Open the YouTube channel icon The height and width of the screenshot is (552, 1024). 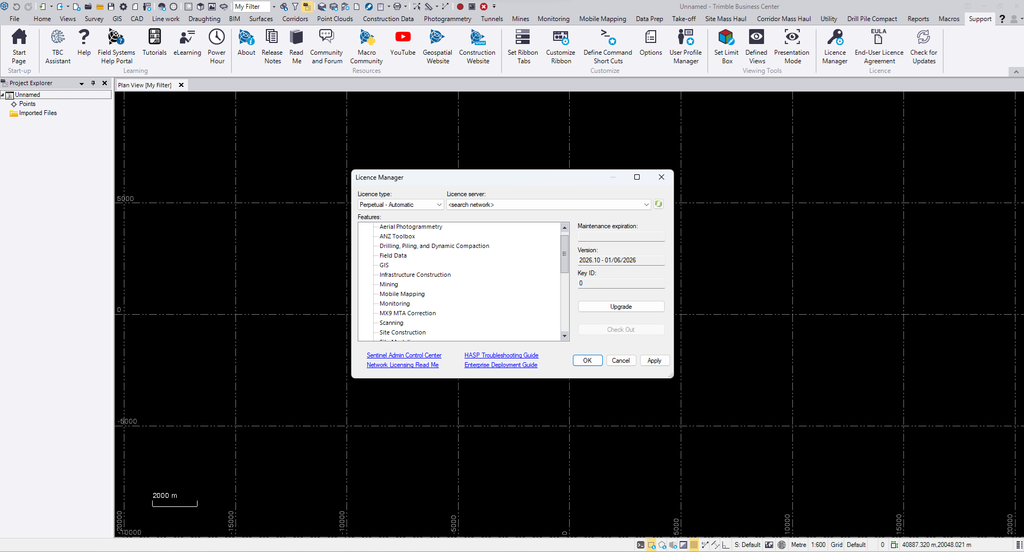[403, 42]
